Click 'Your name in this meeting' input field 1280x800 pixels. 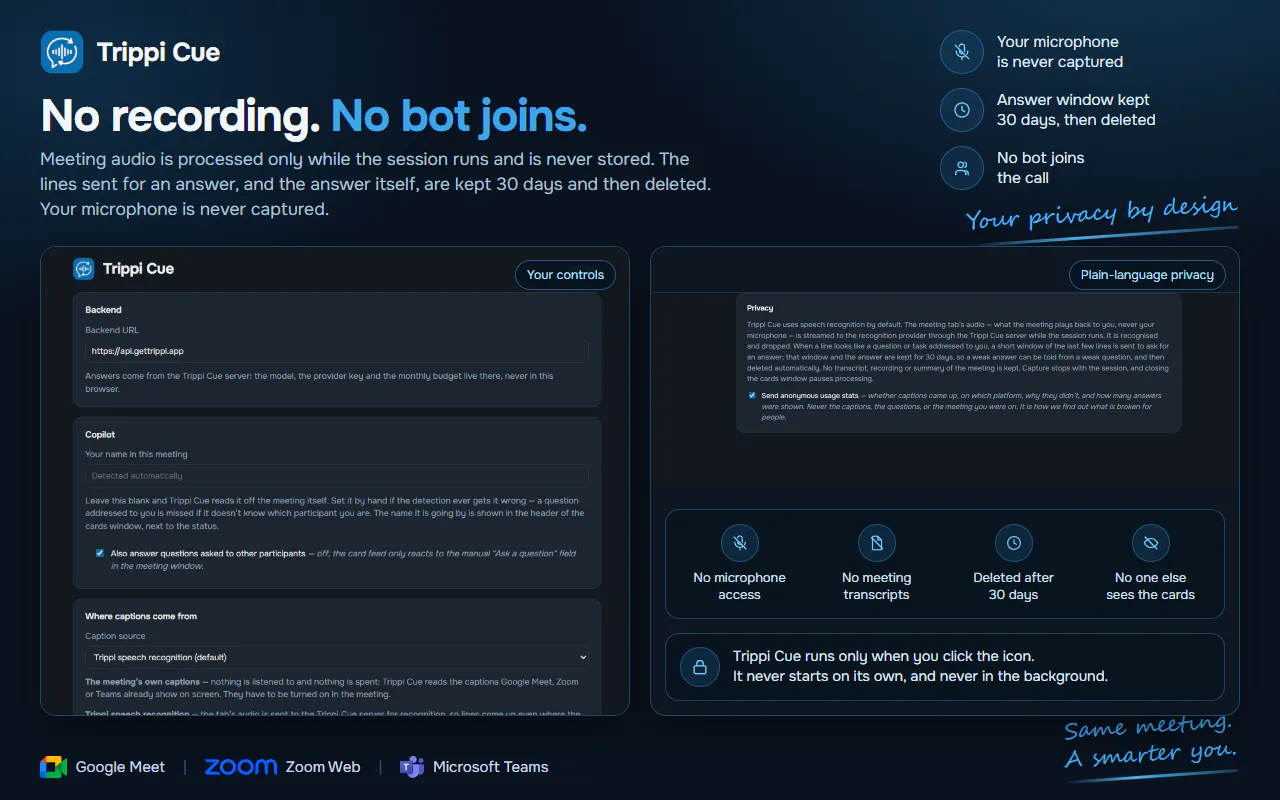[x=337, y=476]
